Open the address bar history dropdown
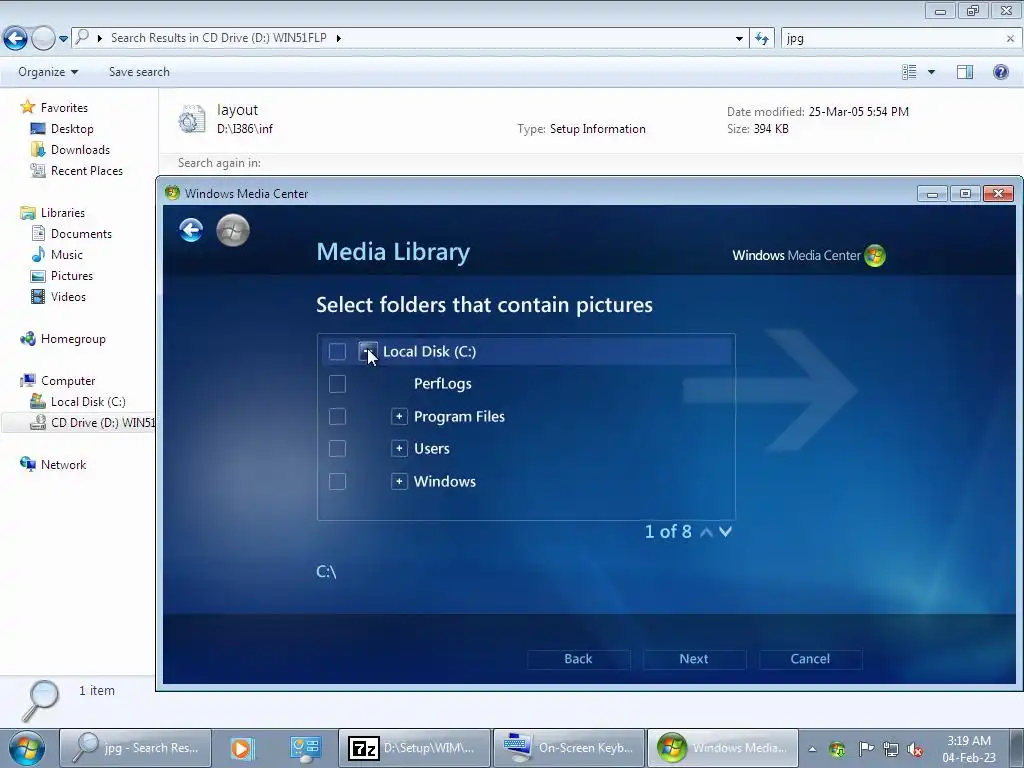Viewport: 1024px width, 768px height. point(739,39)
